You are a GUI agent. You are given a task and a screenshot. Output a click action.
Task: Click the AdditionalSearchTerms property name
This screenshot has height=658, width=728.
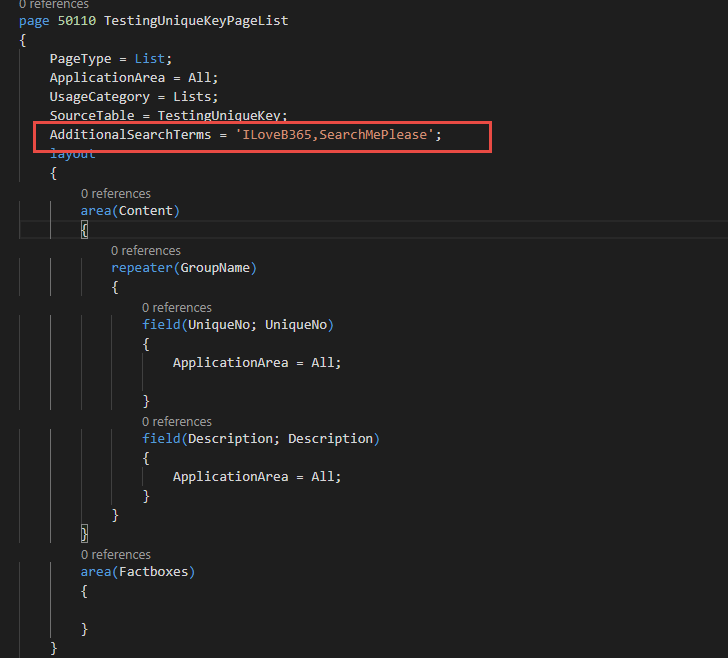pos(130,134)
